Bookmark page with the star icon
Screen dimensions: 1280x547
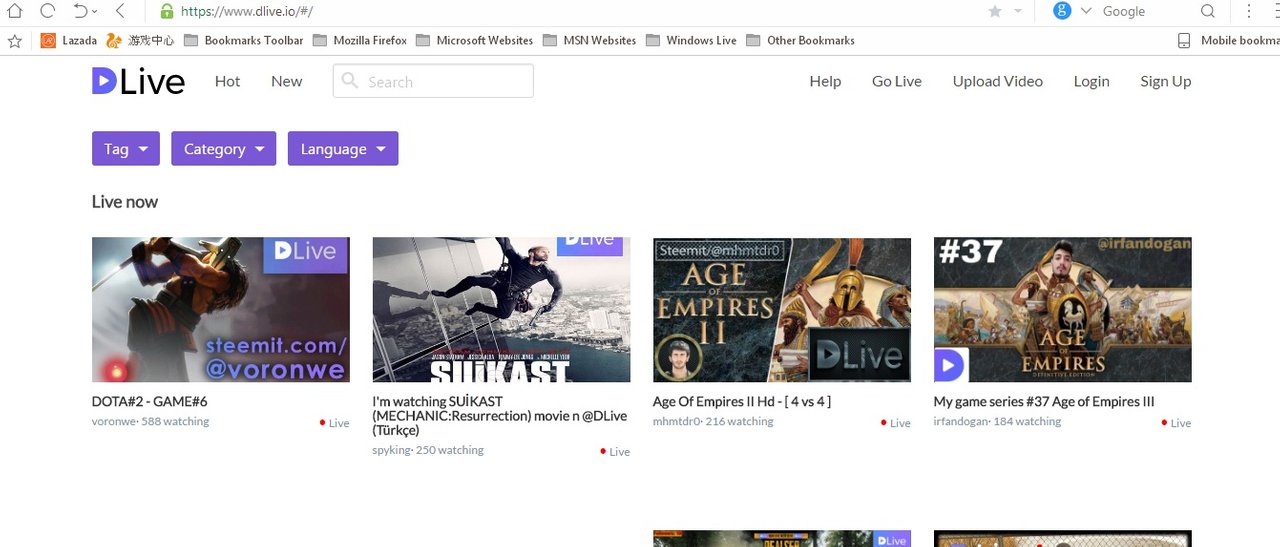coord(995,11)
